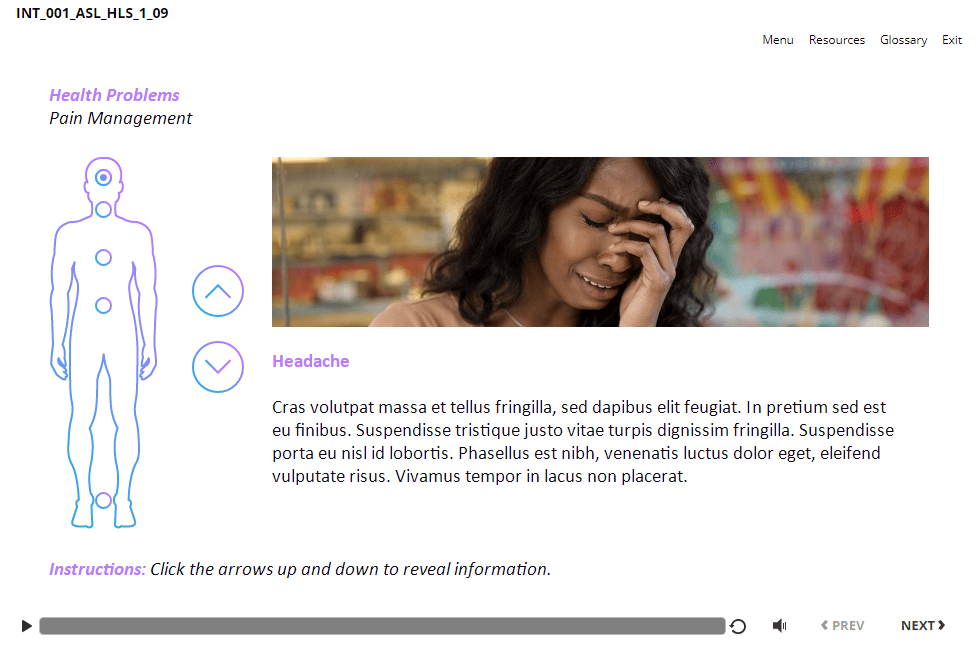Select the abdomen hotspot on the body figure
Viewport: 978px width, 656px height.
104,305
